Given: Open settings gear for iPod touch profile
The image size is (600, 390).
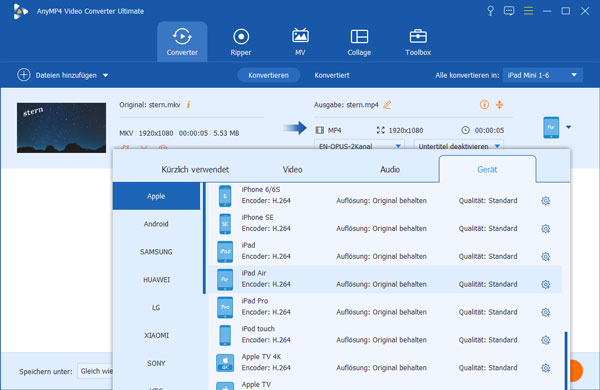Looking at the screenshot, I should (546, 340).
